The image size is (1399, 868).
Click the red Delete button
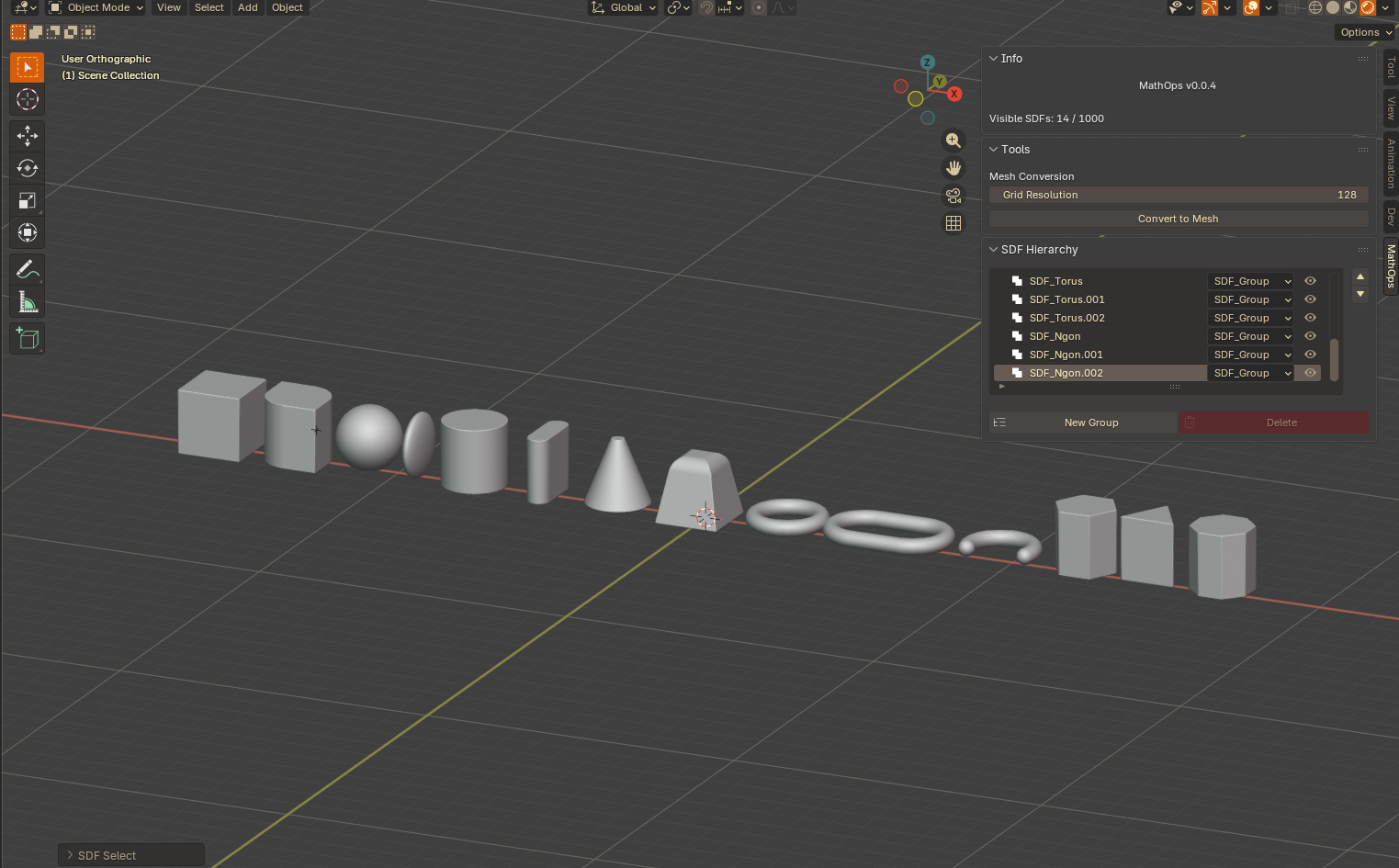(x=1274, y=423)
